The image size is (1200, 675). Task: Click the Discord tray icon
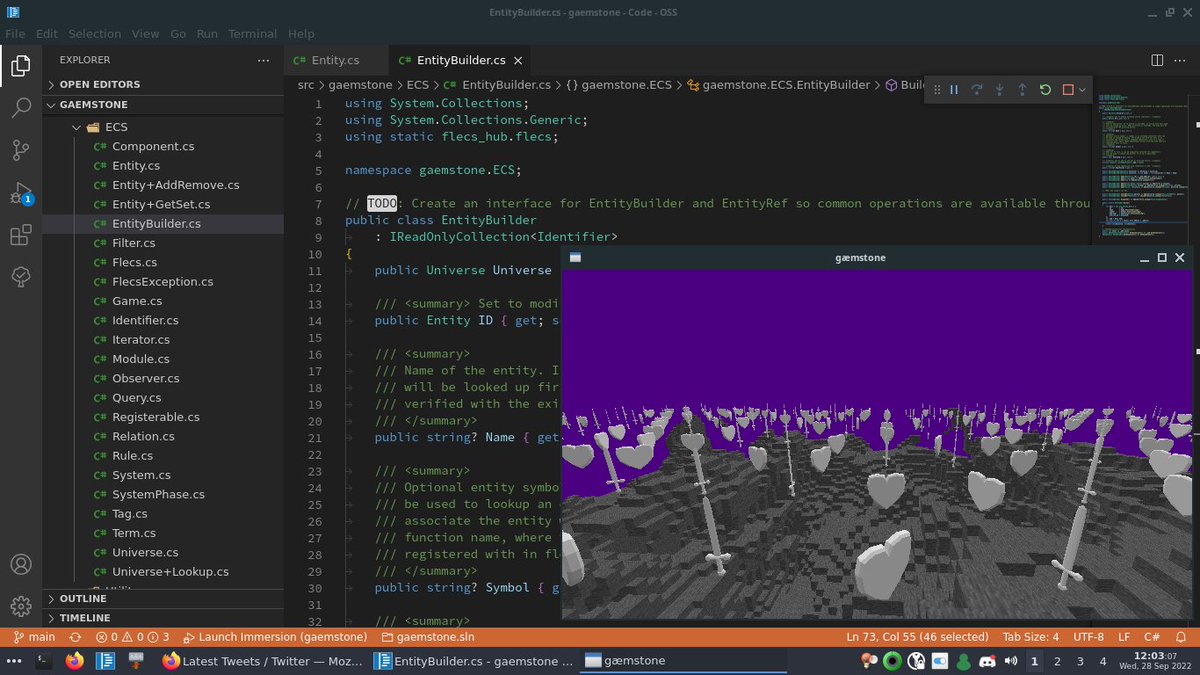(986, 661)
